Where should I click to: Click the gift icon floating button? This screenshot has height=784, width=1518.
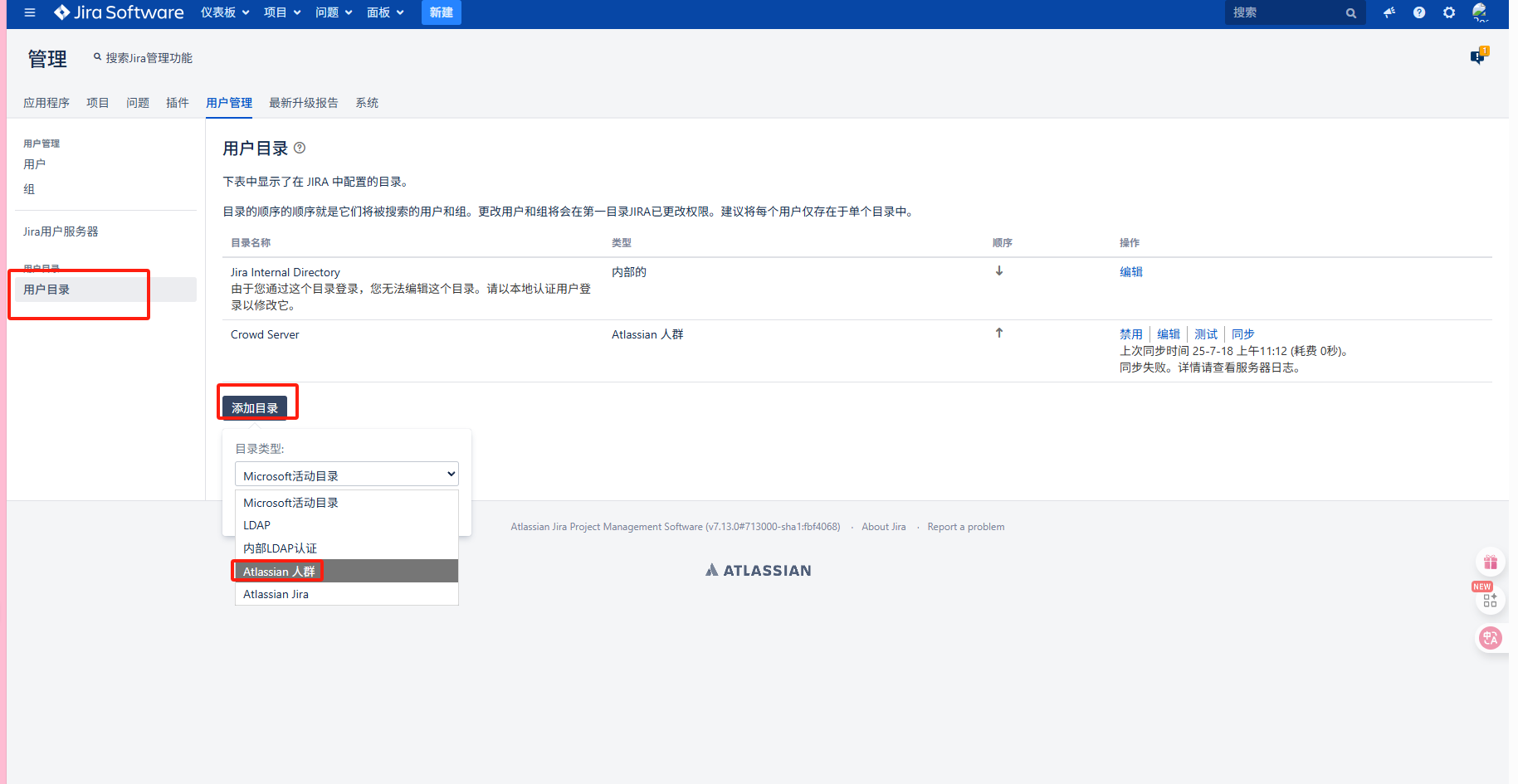tap(1491, 562)
